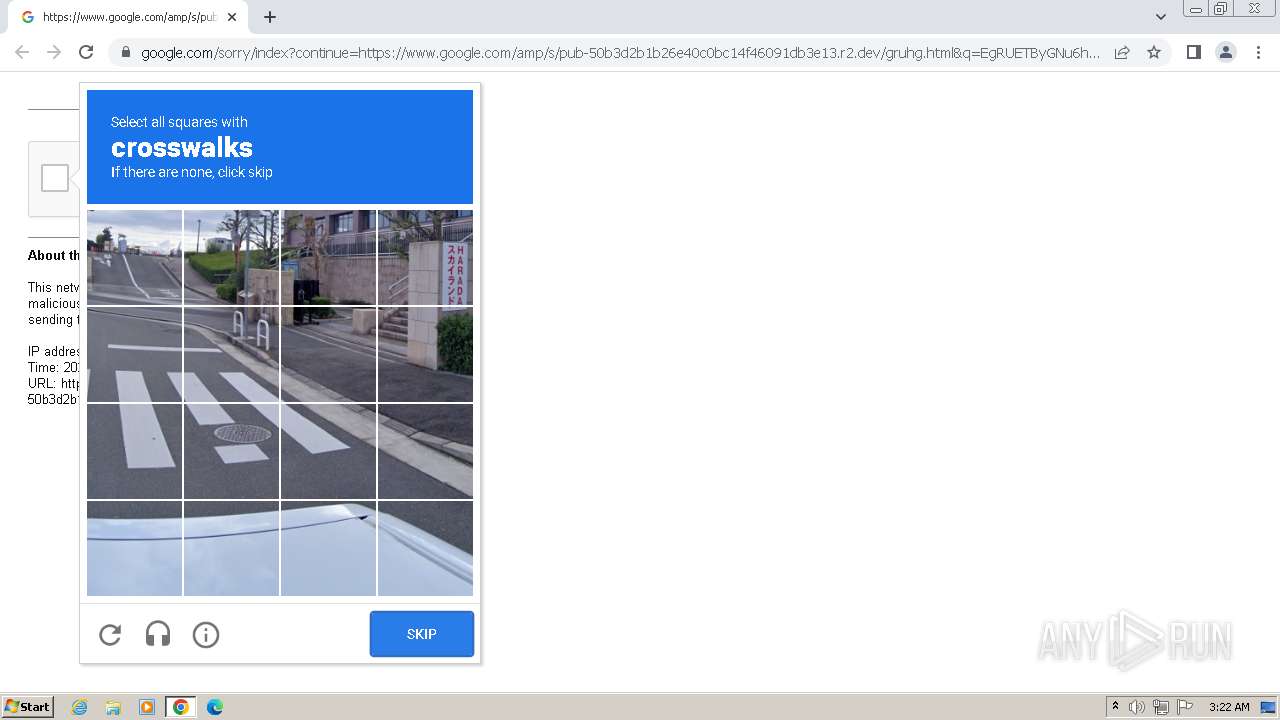Select the tile with the manhole cover
This screenshot has height=720, width=1280.
click(231, 451)
